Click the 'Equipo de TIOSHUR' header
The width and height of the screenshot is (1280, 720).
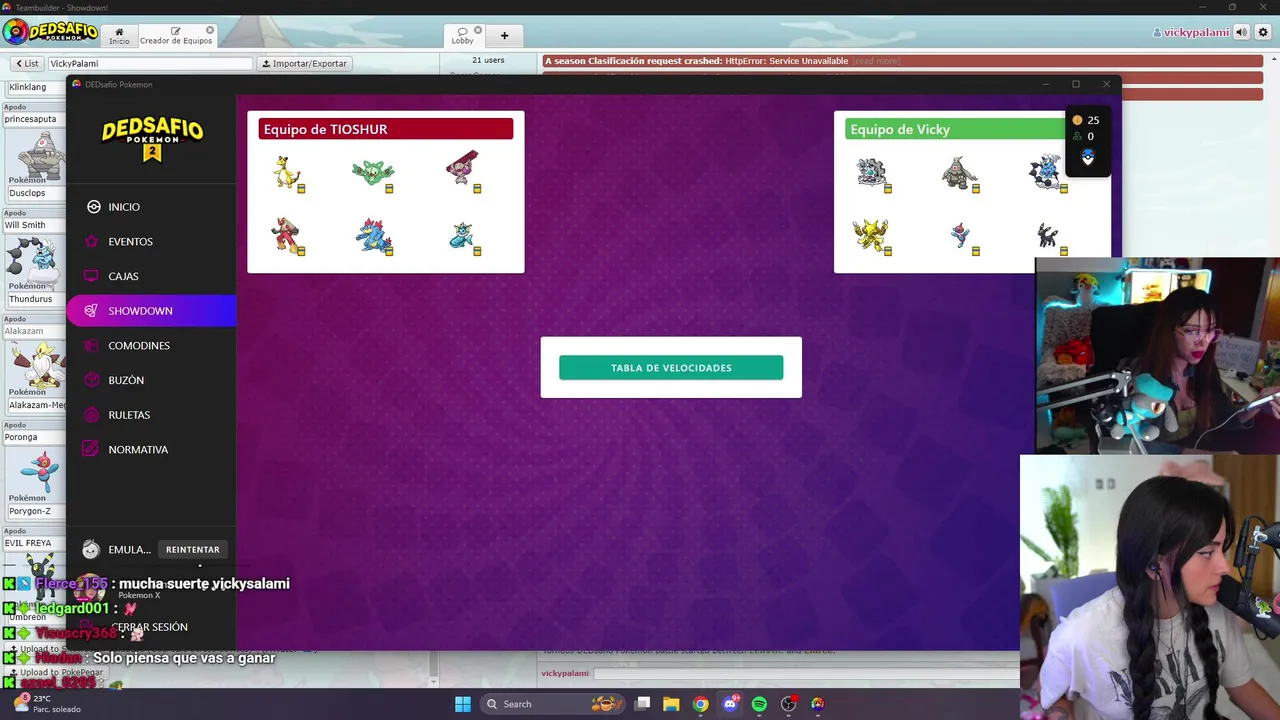click(x=385, y=129)
